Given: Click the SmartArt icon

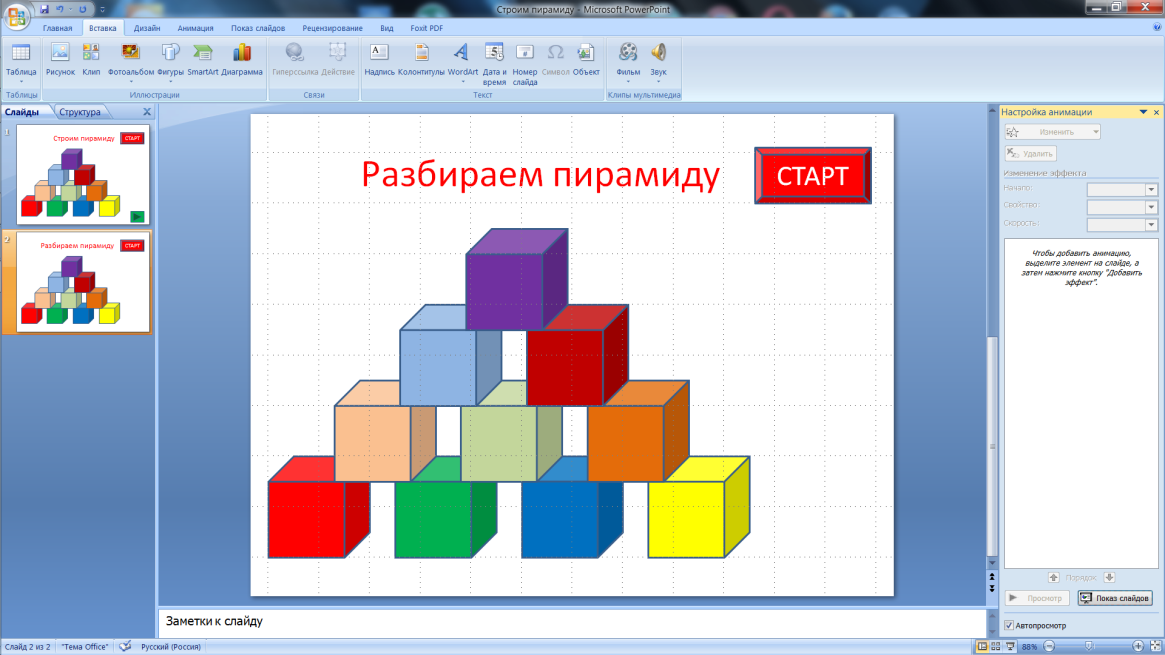Looking at the screenshot, I should [202, 58].
